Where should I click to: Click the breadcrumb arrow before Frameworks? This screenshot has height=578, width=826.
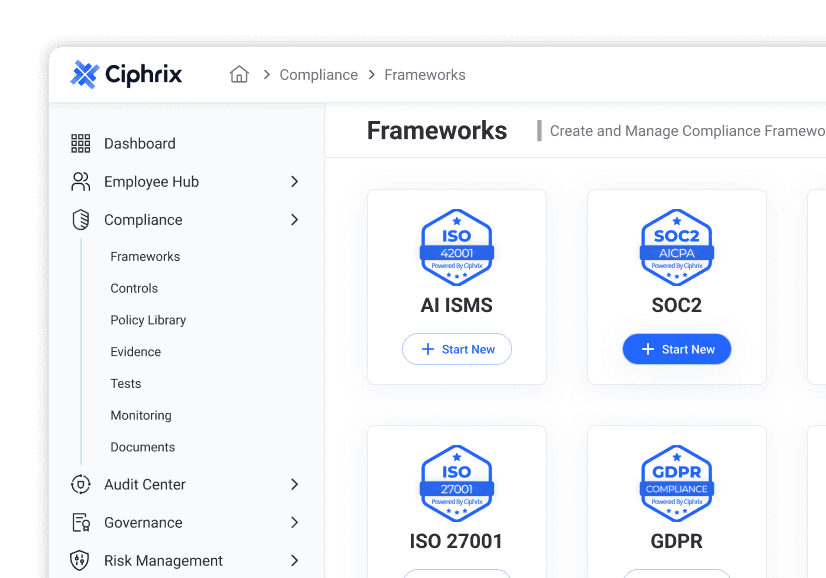(372, 75)
